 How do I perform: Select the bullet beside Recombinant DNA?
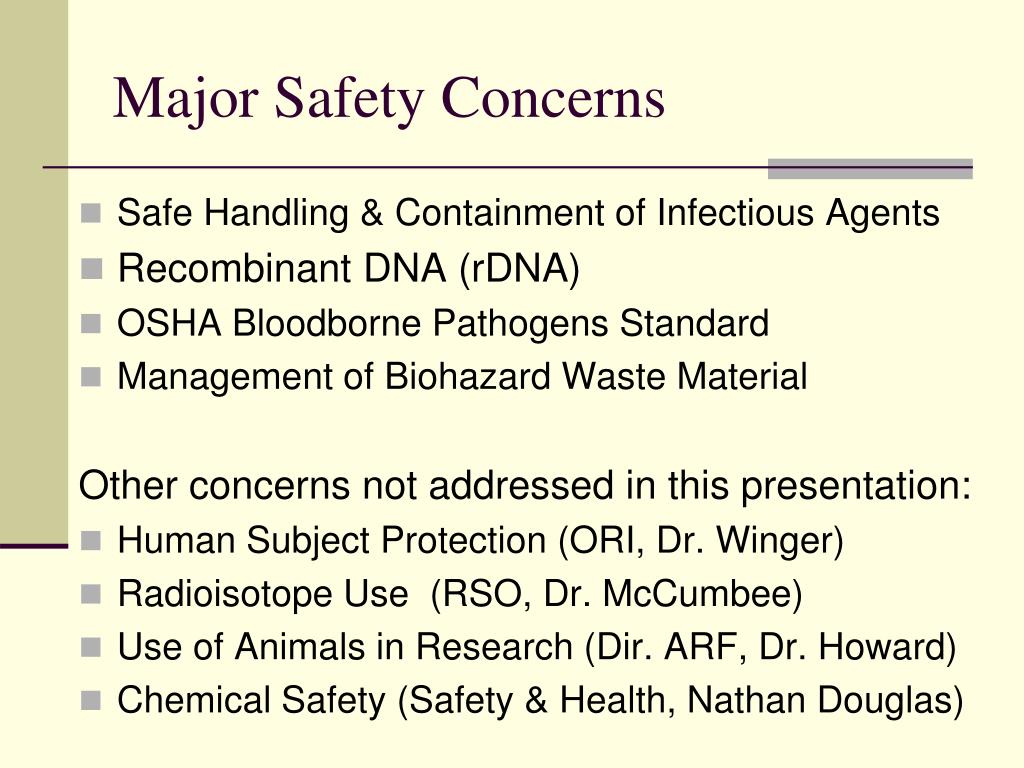91,268
